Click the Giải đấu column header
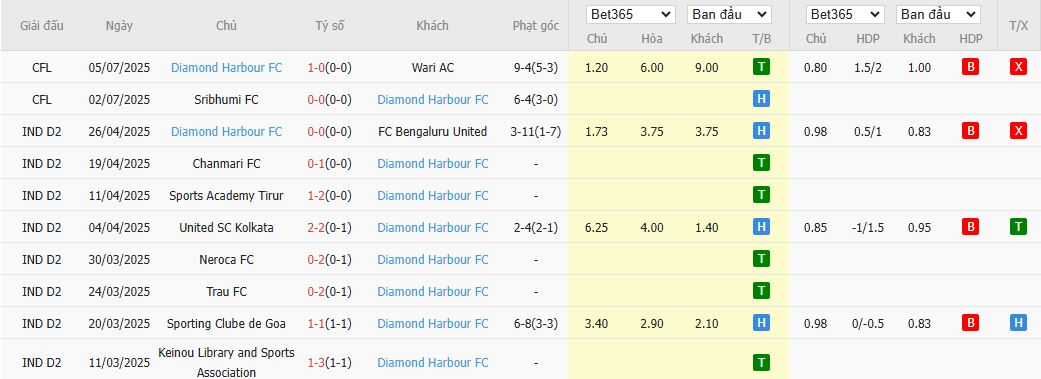Screen dimensions: 1041x379 click(42, 26)
